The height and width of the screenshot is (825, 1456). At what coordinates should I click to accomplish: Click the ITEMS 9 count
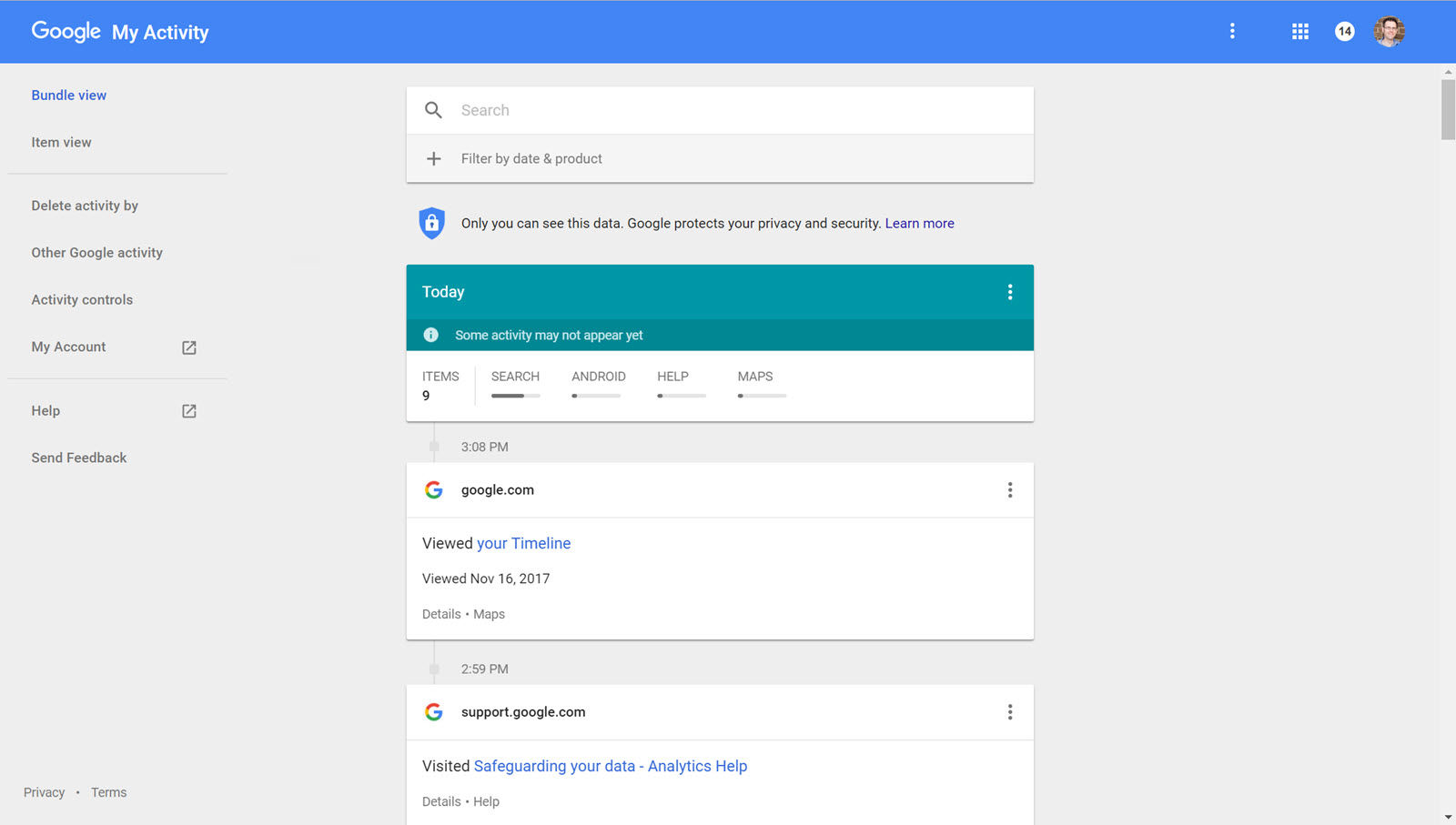(440, 386)
